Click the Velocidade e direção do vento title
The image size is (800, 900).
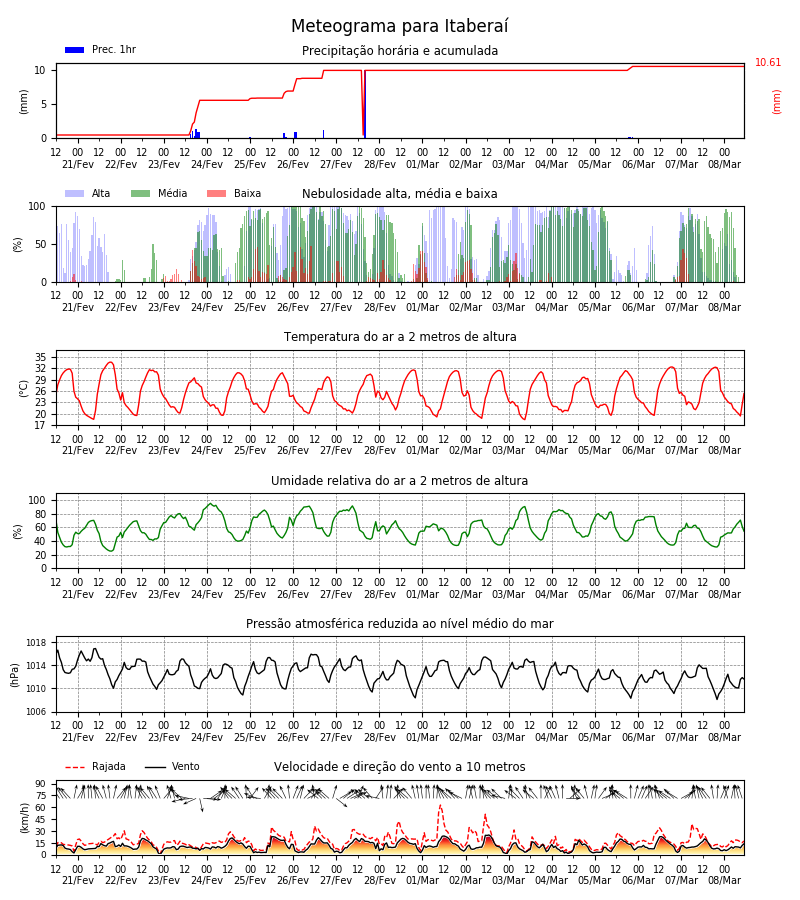[x=399, y=767]
